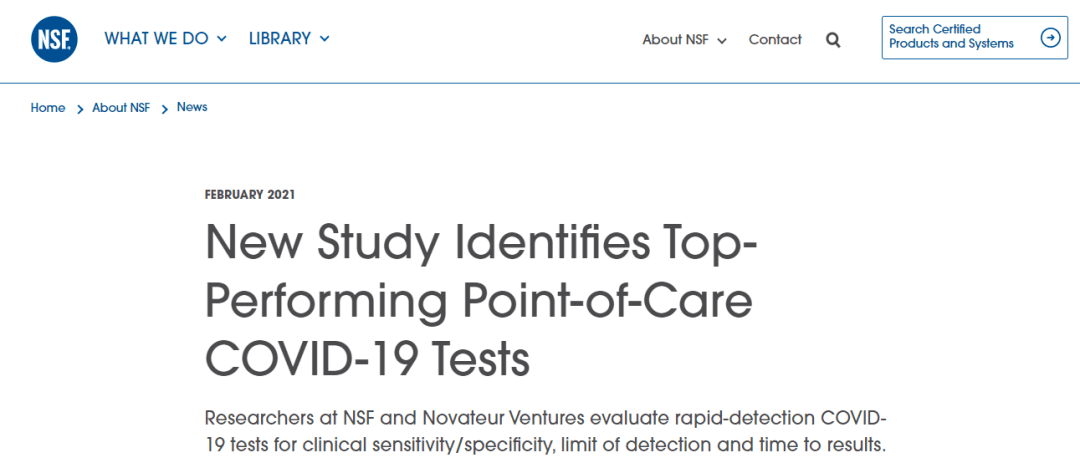Open the WHAT WE DO menu
Screen dimensions: 1080x473
(157, 38)
